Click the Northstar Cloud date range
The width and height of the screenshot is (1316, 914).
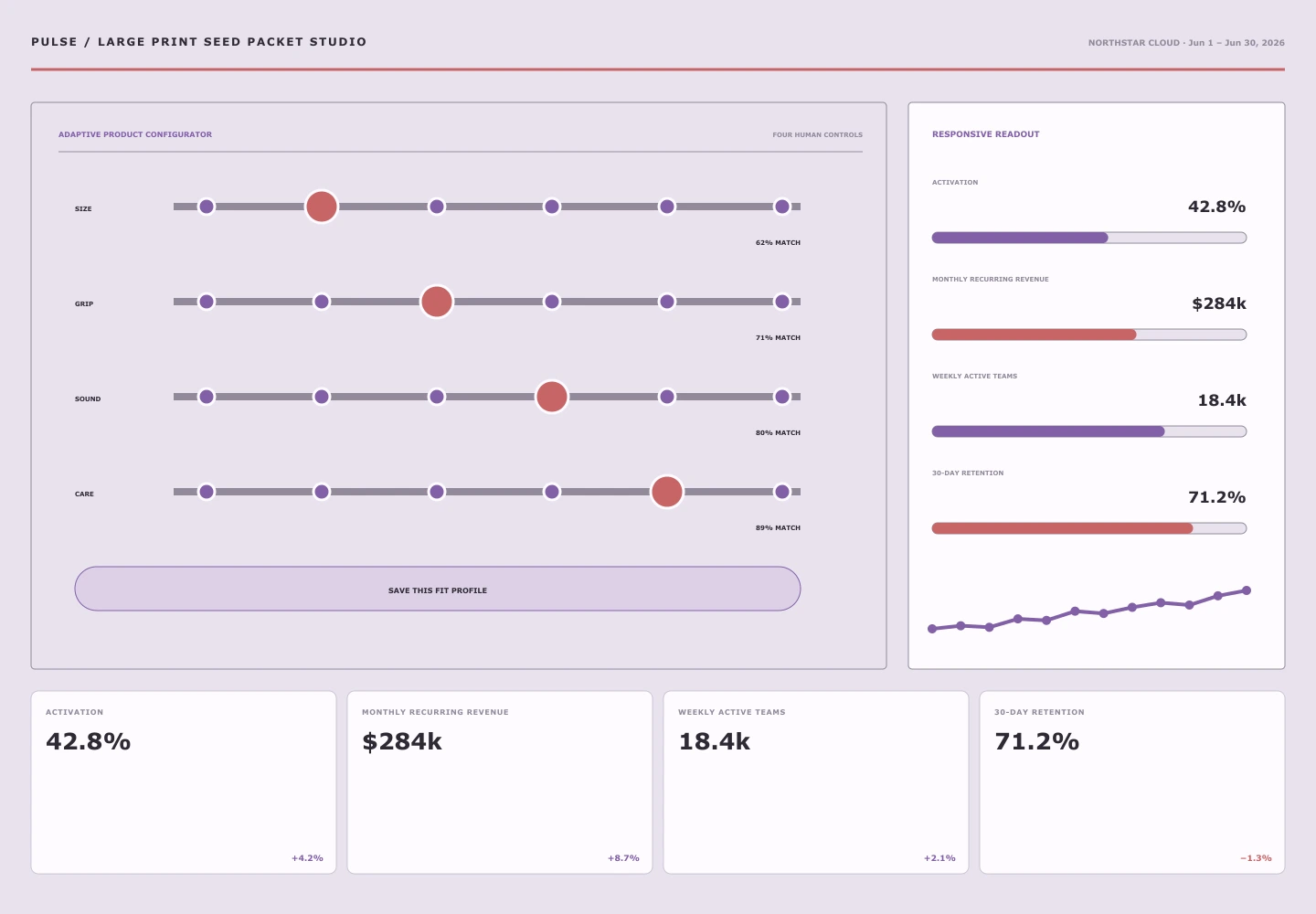(1186, 43)
